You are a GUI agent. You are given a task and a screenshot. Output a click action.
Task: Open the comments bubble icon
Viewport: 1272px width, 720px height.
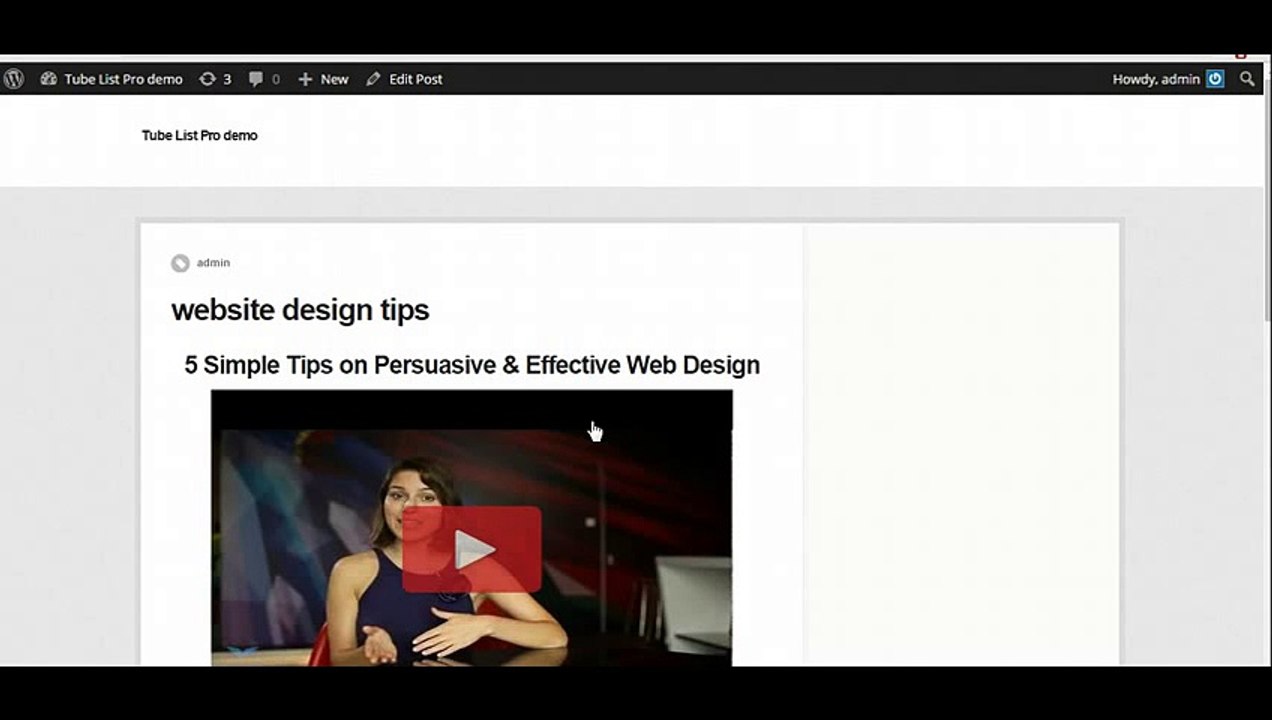[x=256, y=79]
